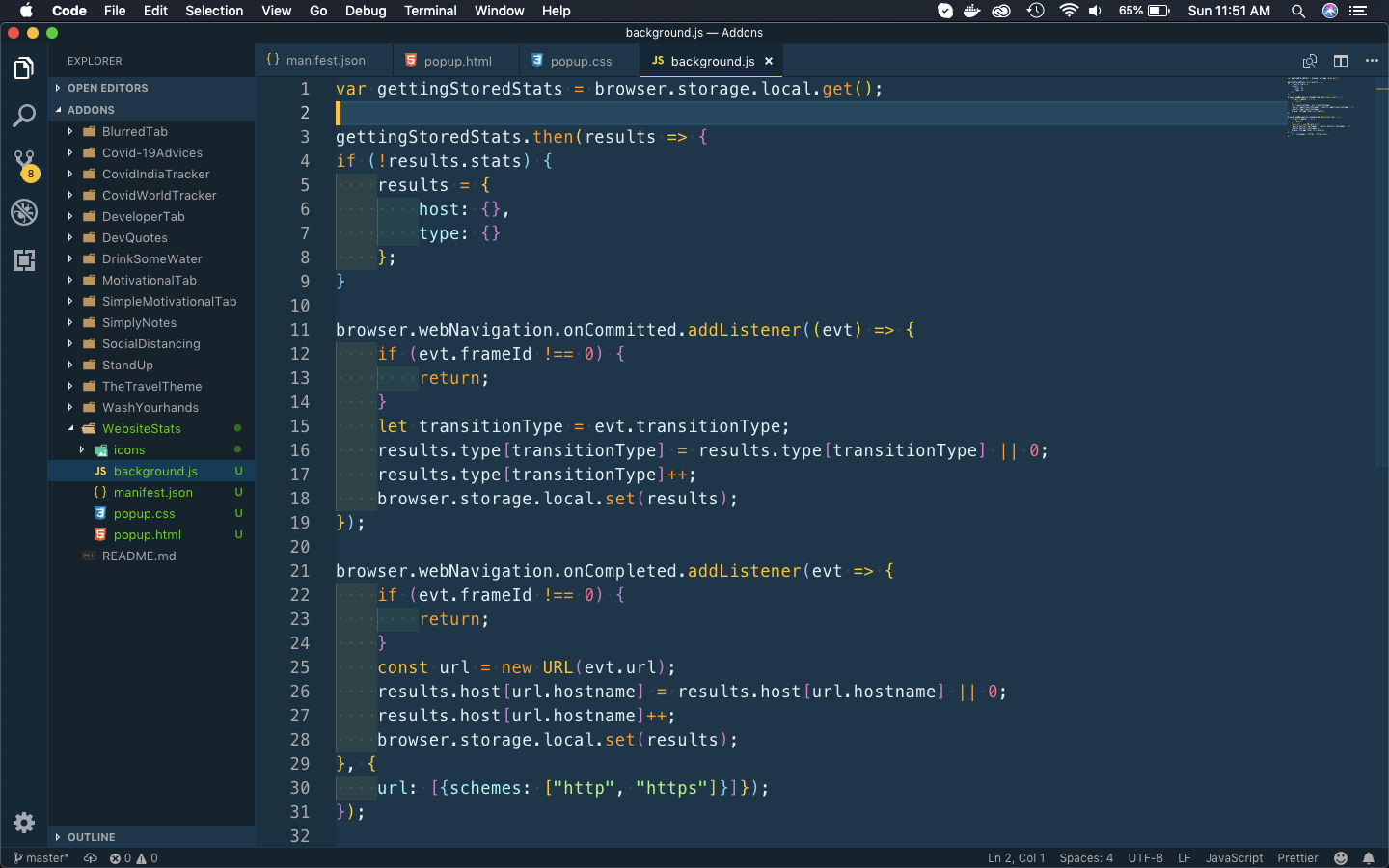Open README.md in the file explorer
This screenshot has width=1389, height=868.
[x=151, y=556]
